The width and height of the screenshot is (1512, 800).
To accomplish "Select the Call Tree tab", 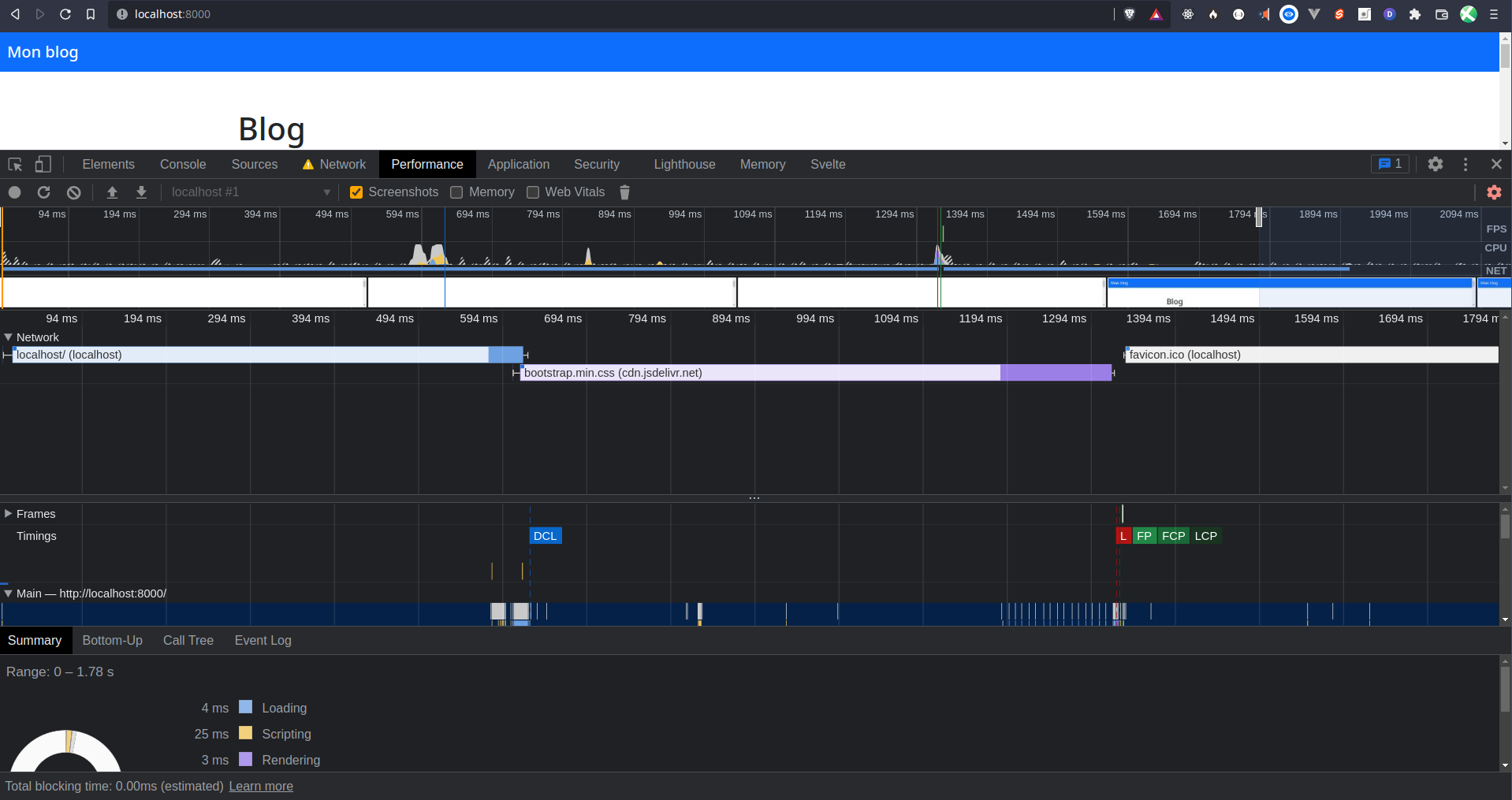I will [188, 641].
